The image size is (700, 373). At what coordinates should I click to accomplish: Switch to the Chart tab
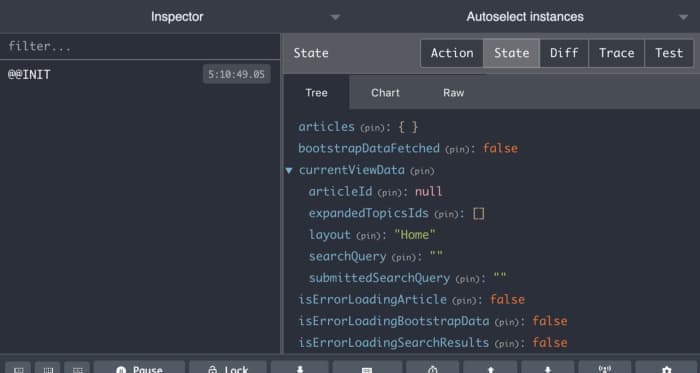385,93
